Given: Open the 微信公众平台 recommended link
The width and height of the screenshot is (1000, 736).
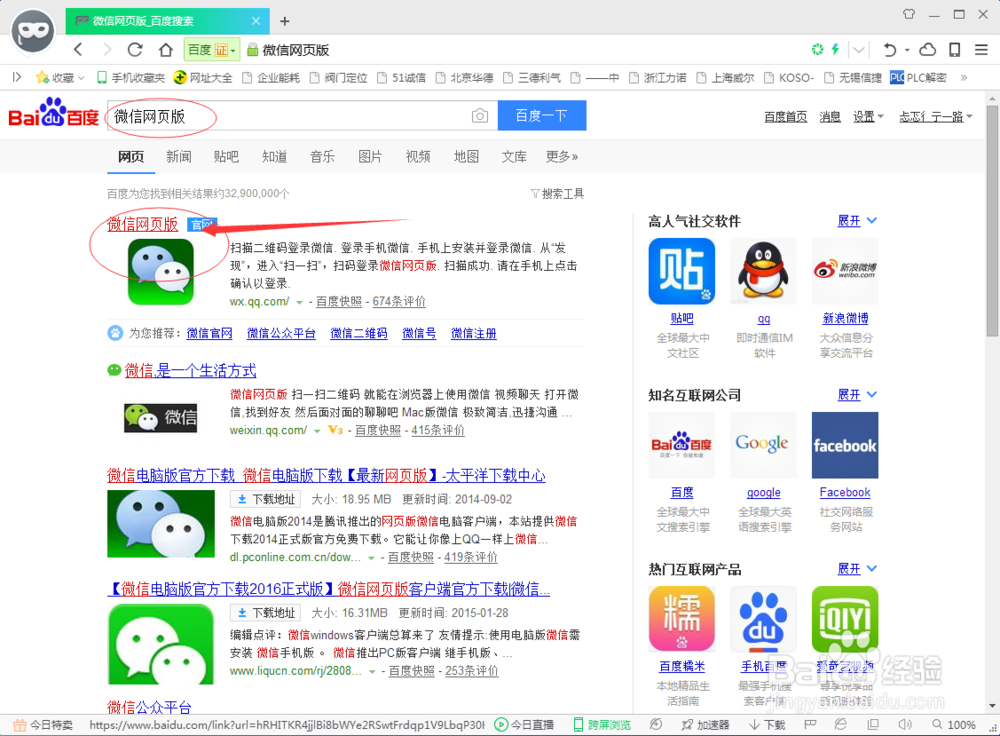Looking at the screenshot, I should 281,334.
